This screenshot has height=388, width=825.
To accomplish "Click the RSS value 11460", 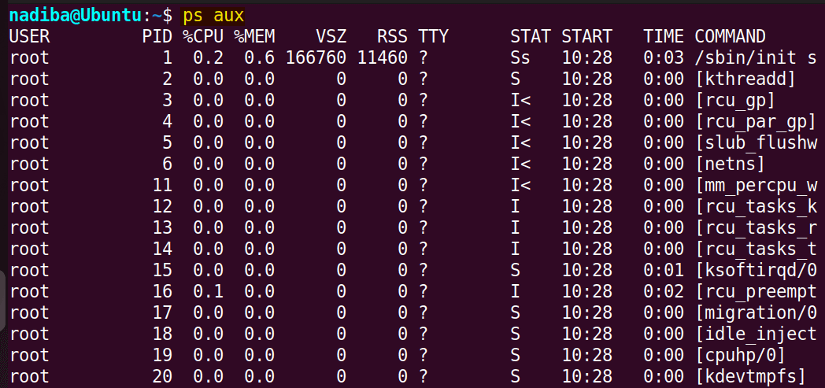I will pos(383,58).
